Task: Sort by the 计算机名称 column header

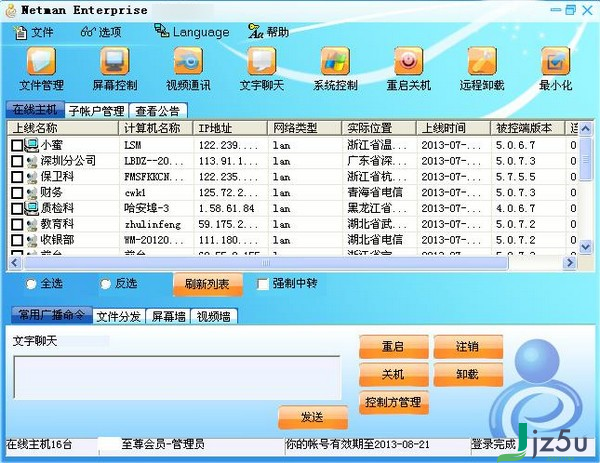Action: (156, 128)
